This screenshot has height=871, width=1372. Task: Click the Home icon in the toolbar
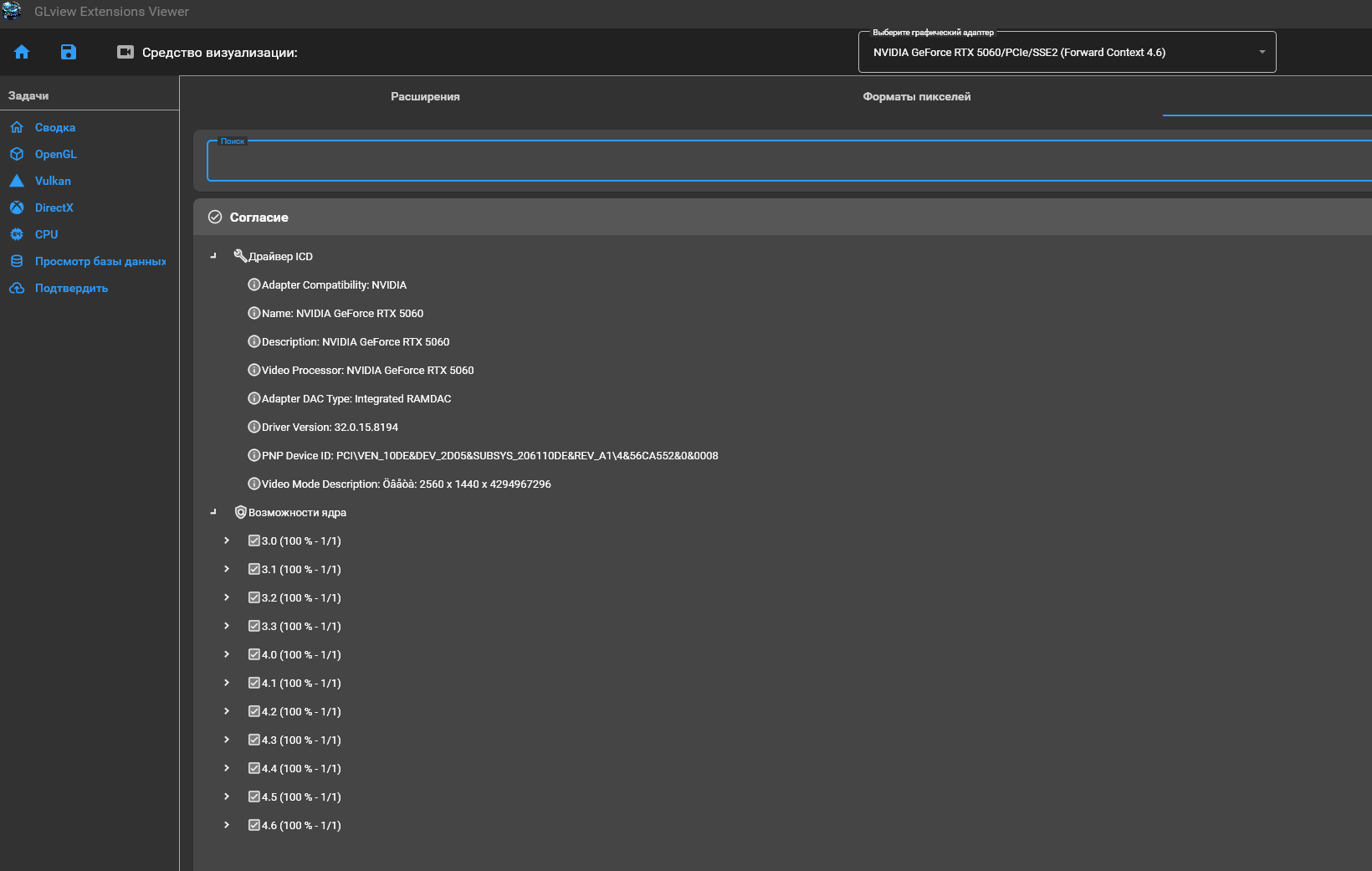(x=22, y=52)
